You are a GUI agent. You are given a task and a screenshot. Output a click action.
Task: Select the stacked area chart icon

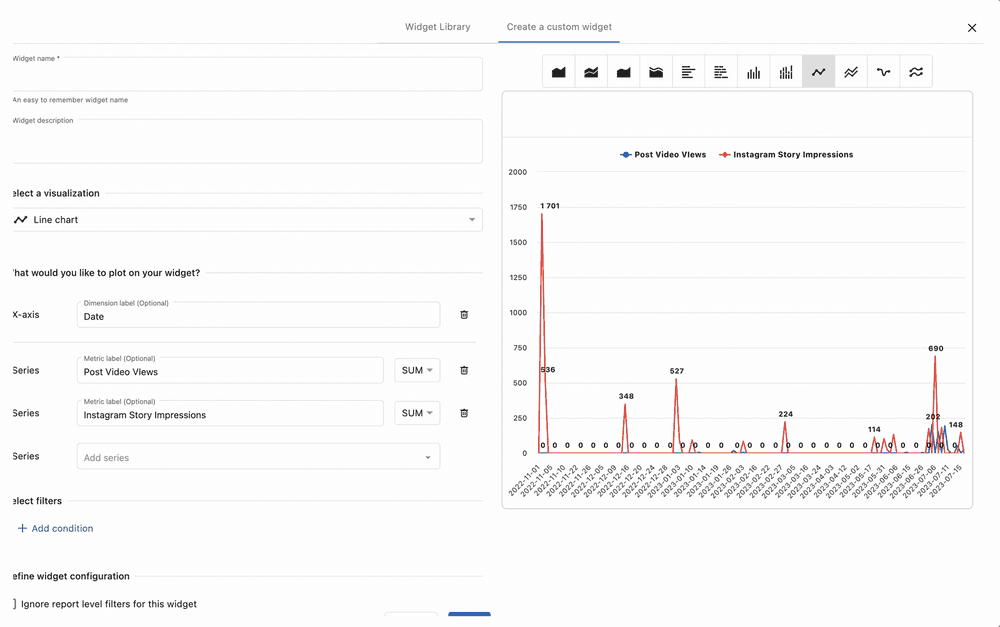591,72
